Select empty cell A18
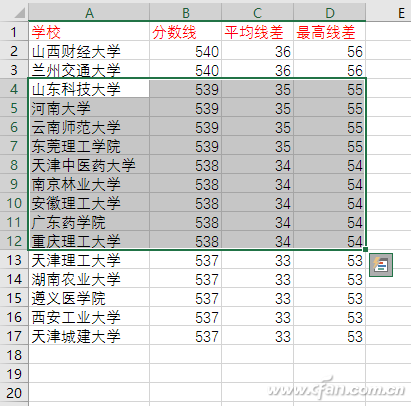 click(x=89, y=355)
